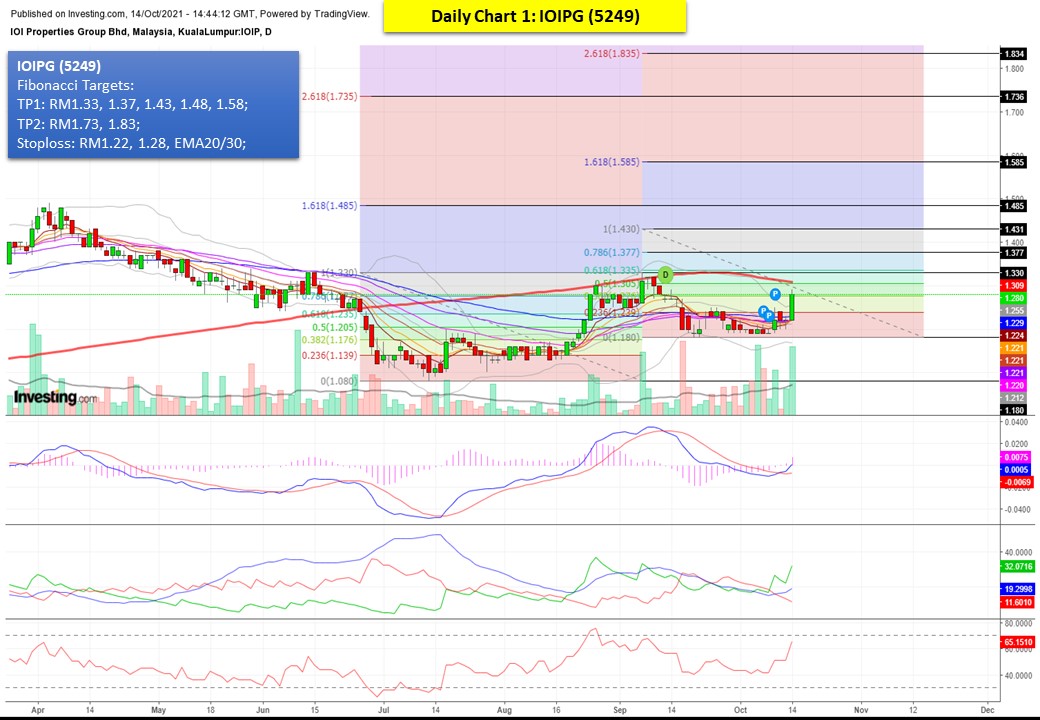The image size is (1040, 720).
Task: Click the Investing.com logo watermark
Action: [55, 398]
